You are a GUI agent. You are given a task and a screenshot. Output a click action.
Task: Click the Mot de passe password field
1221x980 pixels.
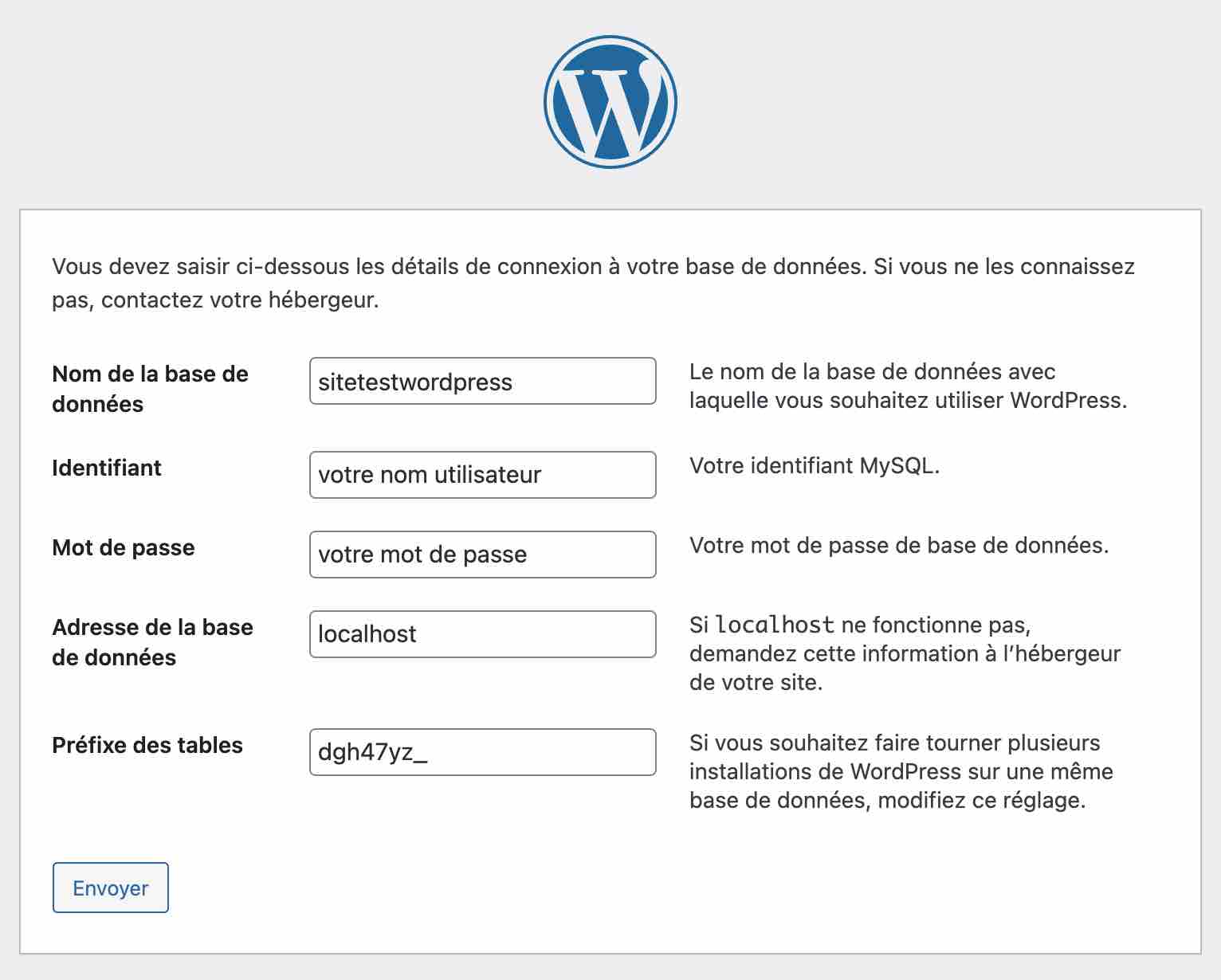(x=481, y=554)
